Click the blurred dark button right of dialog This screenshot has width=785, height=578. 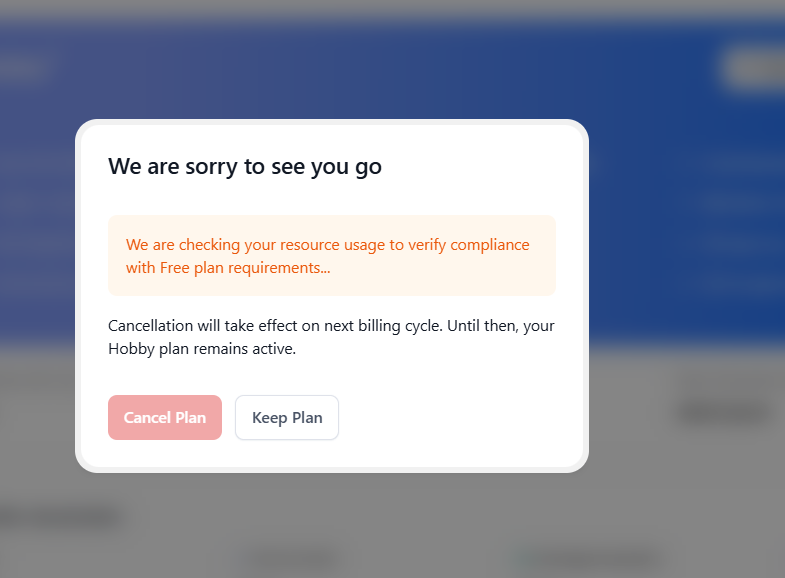click(725, 411)
